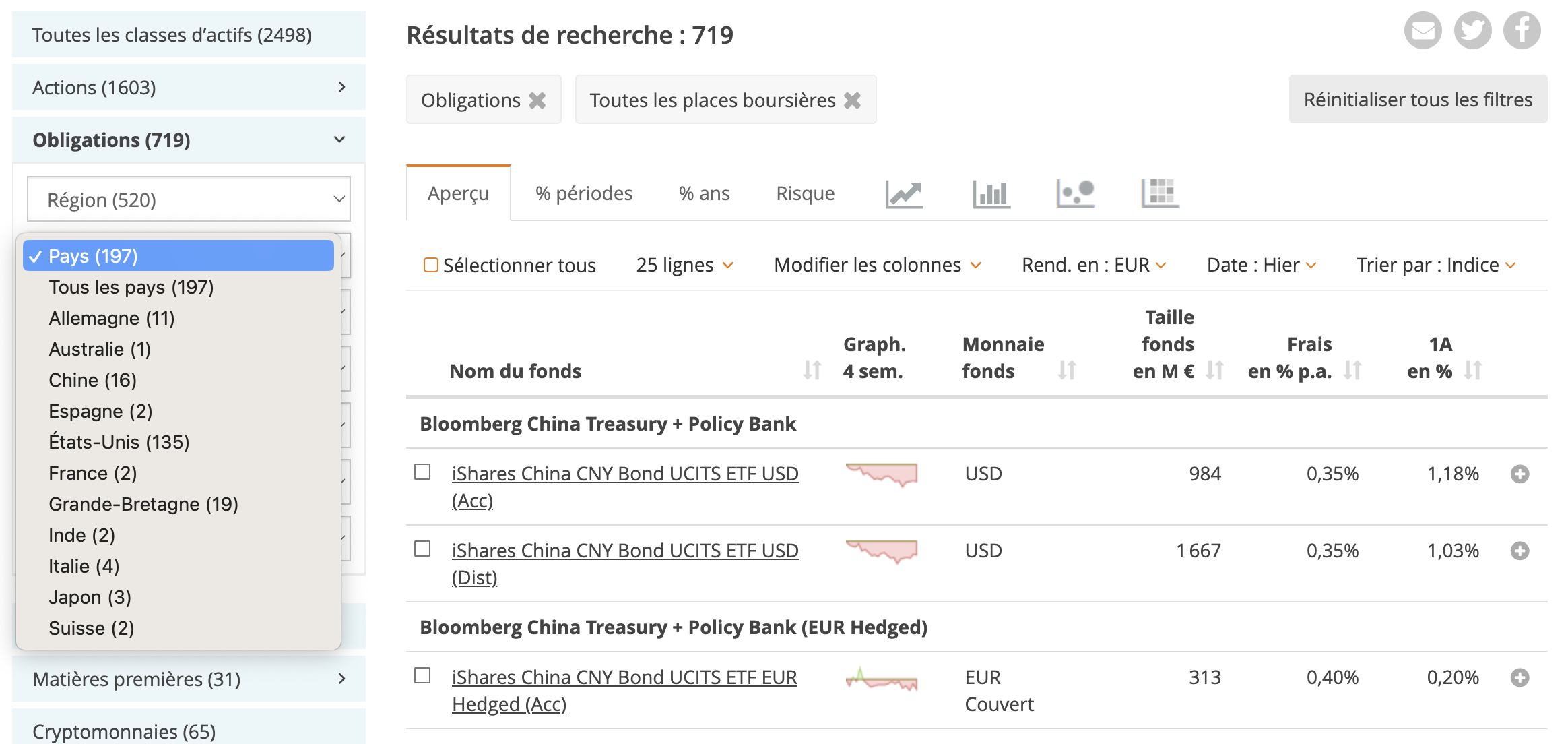Share results on Facebook
1568x744 pixels.
1522,31
